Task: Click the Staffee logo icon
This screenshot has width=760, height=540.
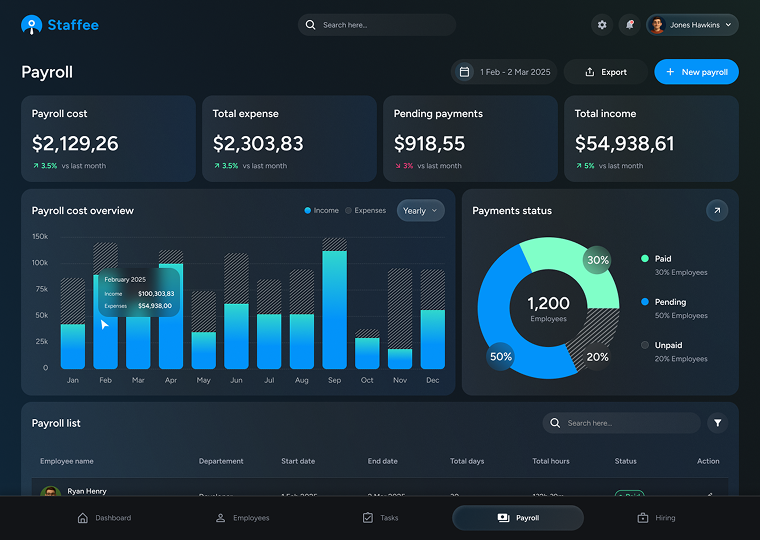Action: click(x=32, y=25)
